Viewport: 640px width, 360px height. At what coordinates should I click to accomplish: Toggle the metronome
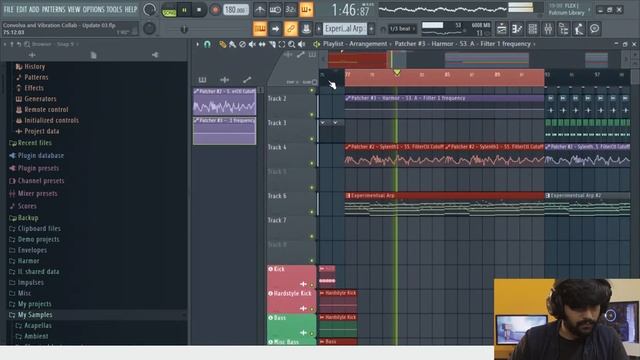pos(260,10)
